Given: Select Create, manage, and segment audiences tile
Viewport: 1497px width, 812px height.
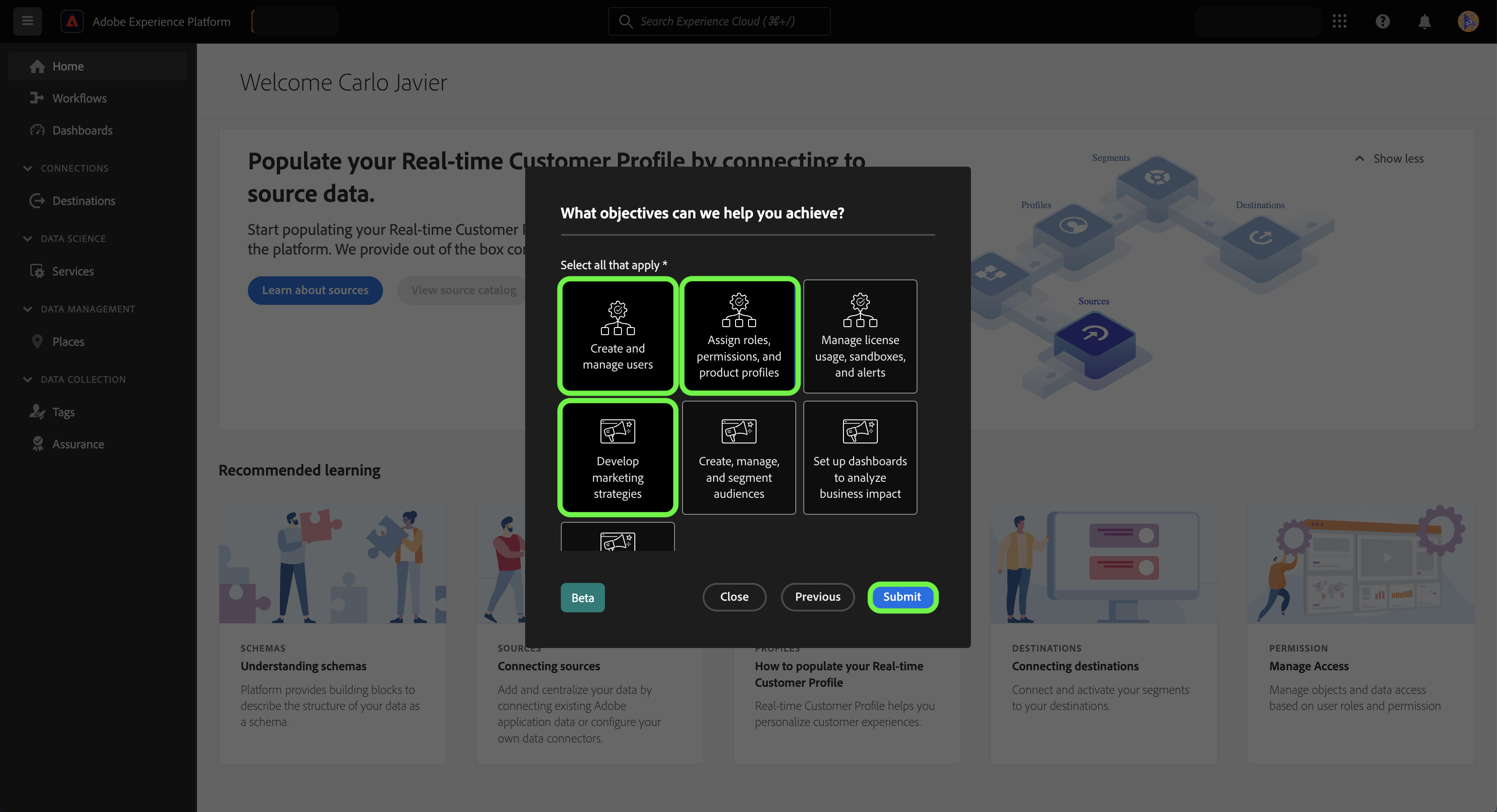Looking at the screenshot, I should coord(739,457).
